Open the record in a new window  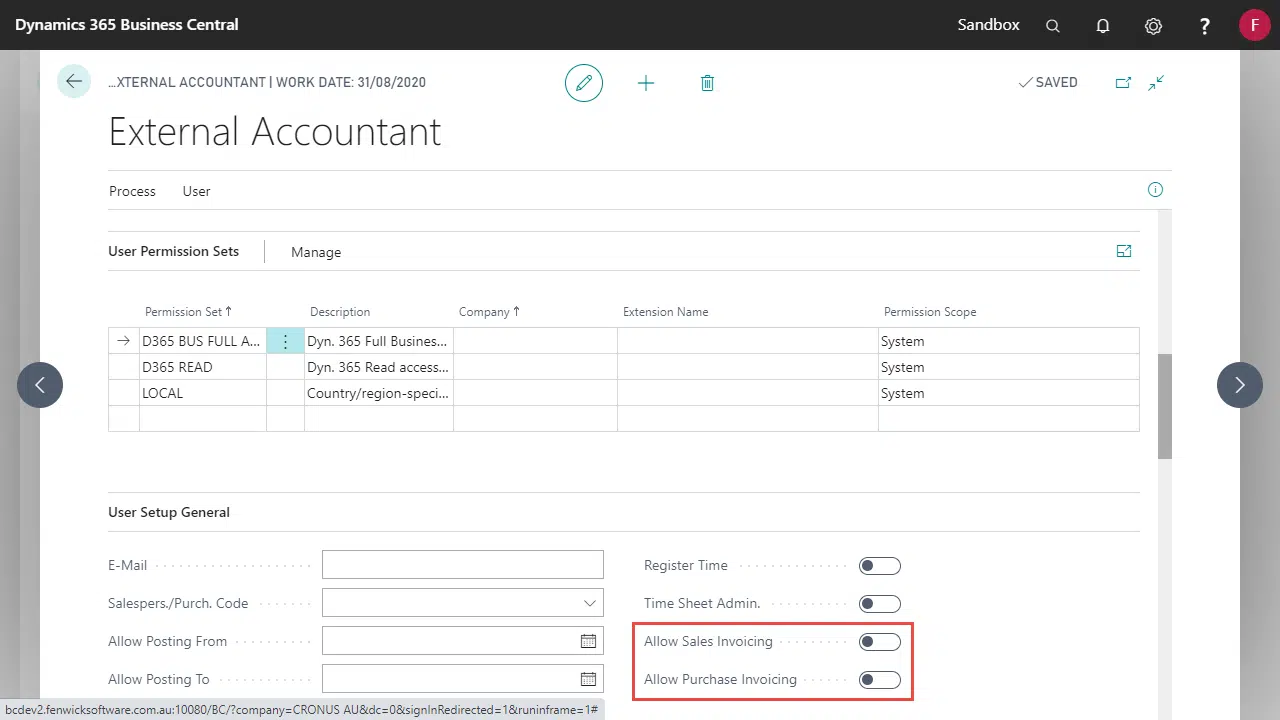[x=1123, y=83]
